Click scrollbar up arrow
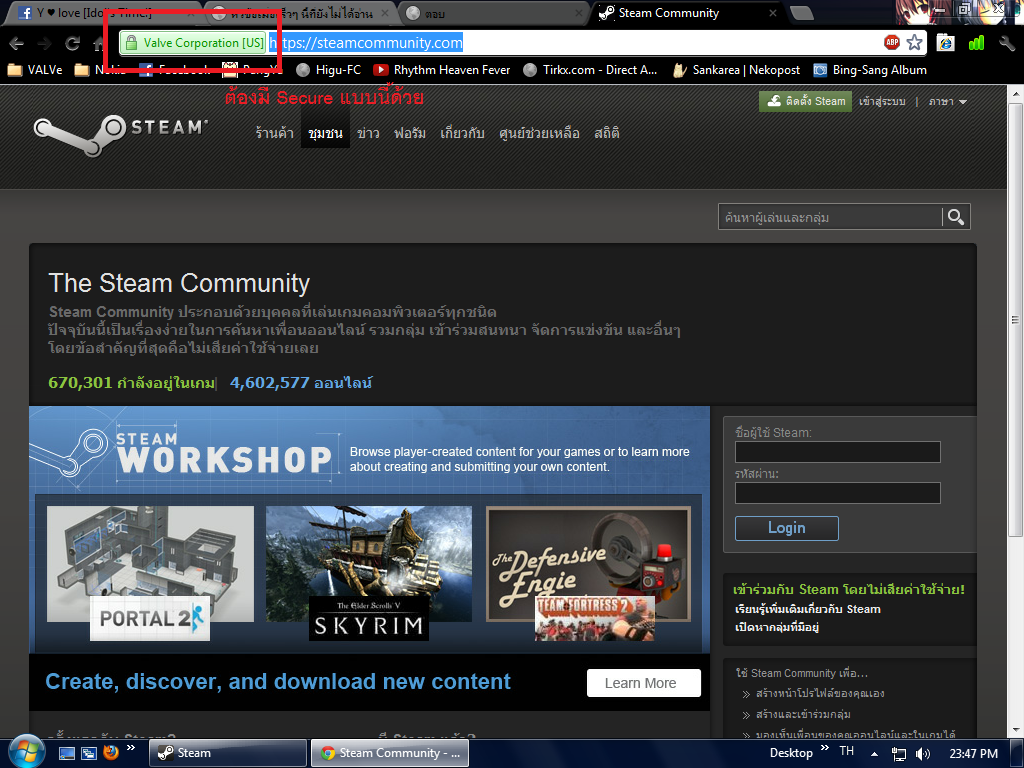1024x768 pixels. click(1016, 95)
